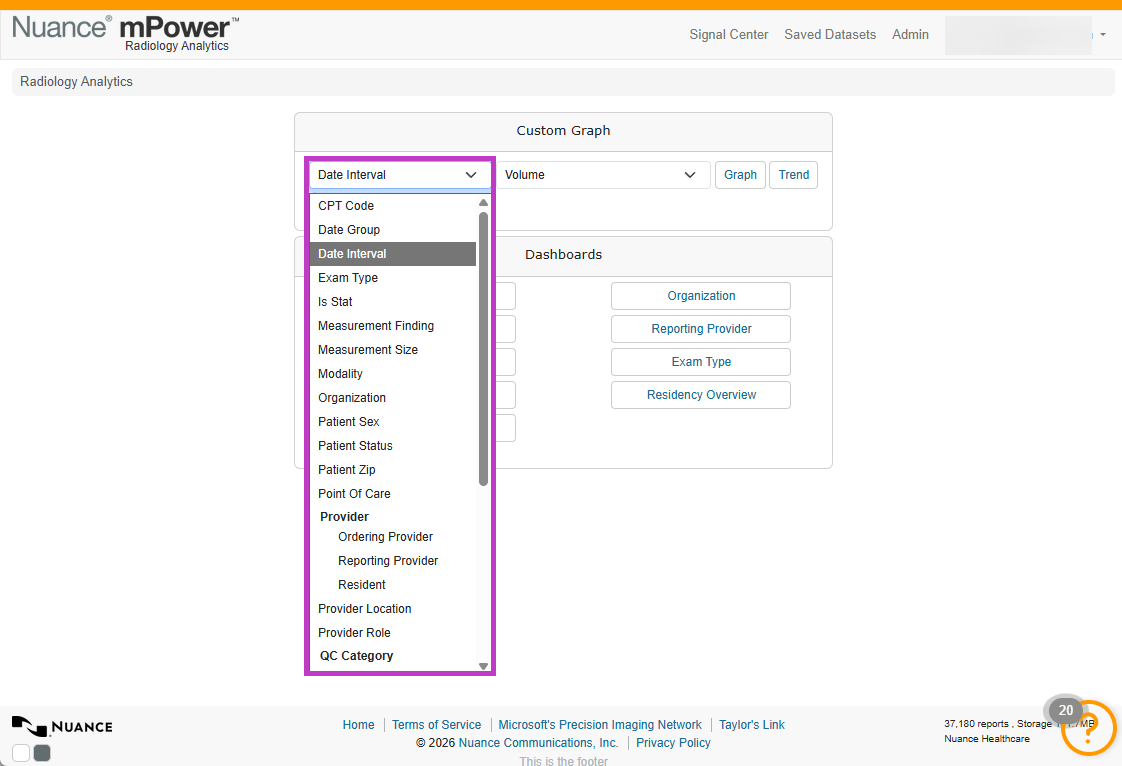Click the Graph button
Viewport: 1122px width, 766px height.
(x=740, y=175)
